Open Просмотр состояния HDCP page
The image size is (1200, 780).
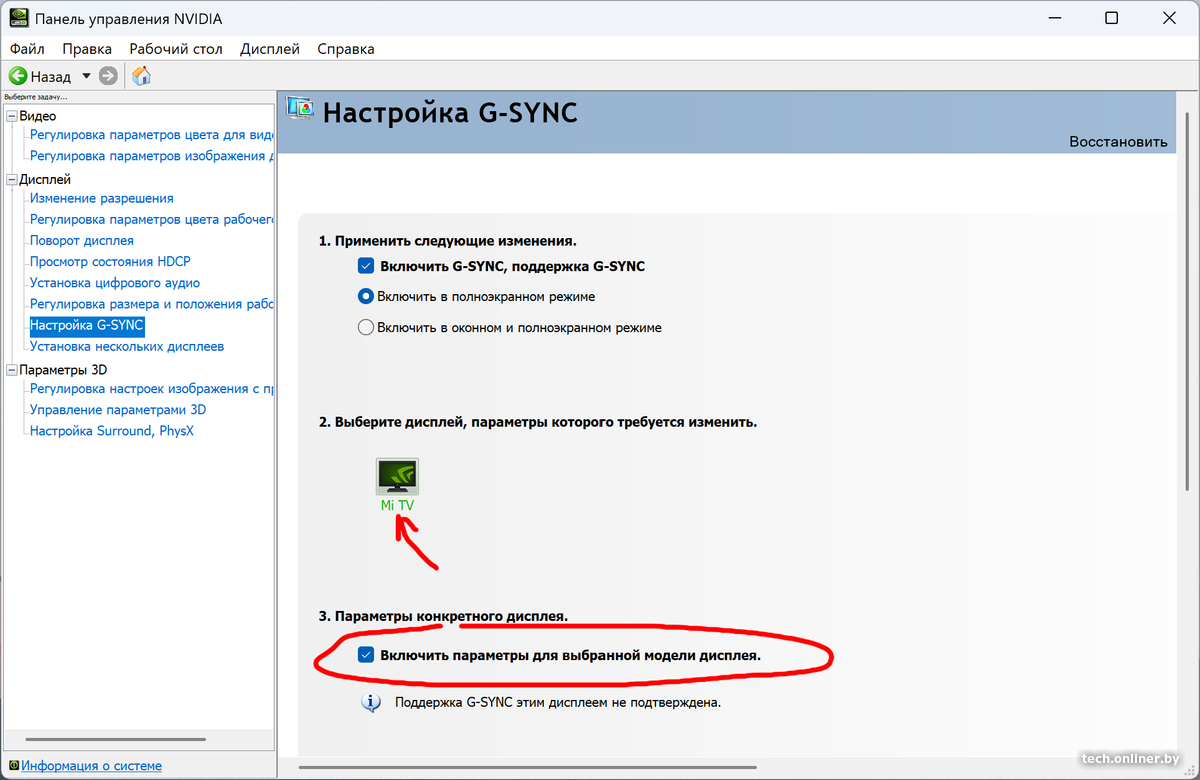pos(110,261)
